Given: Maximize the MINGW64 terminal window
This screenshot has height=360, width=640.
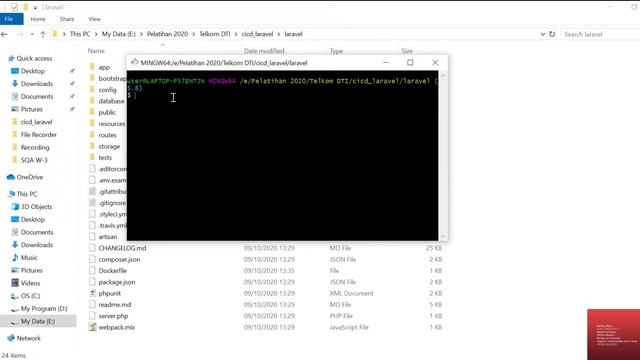Looking at the screenshot, I should [410, 62].
